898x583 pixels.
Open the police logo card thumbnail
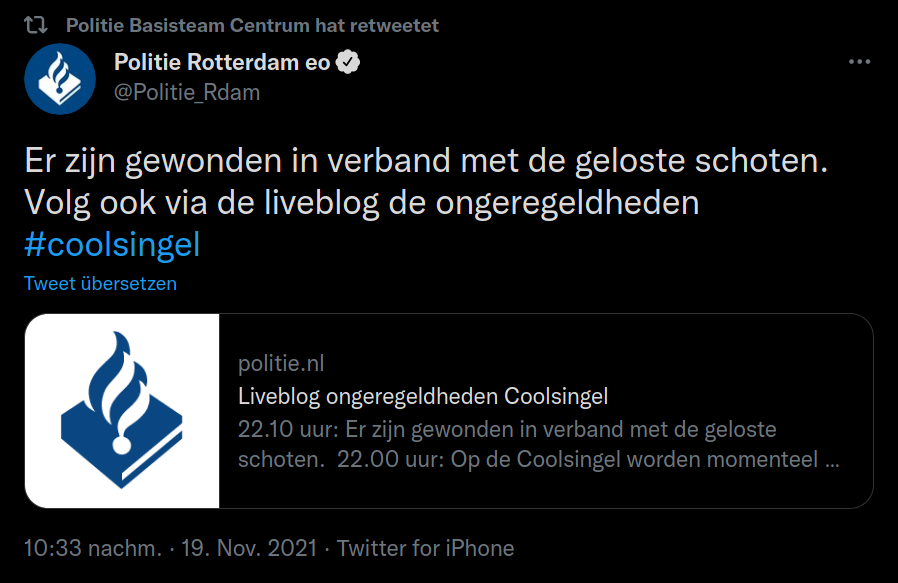click(122, 411)
